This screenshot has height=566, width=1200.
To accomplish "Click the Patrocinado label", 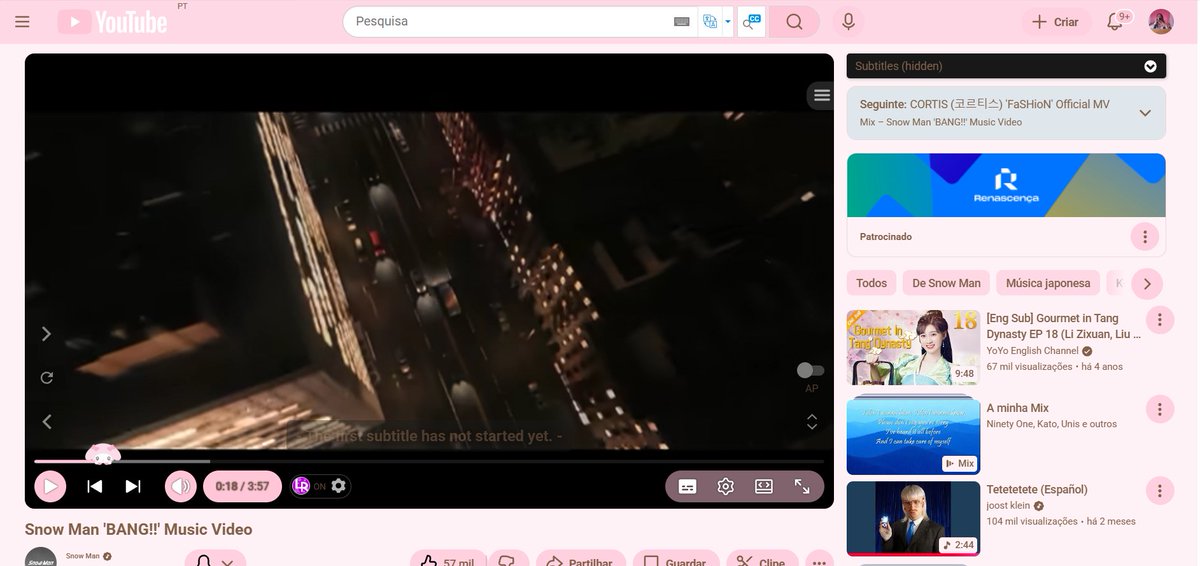I will (886, 237).
